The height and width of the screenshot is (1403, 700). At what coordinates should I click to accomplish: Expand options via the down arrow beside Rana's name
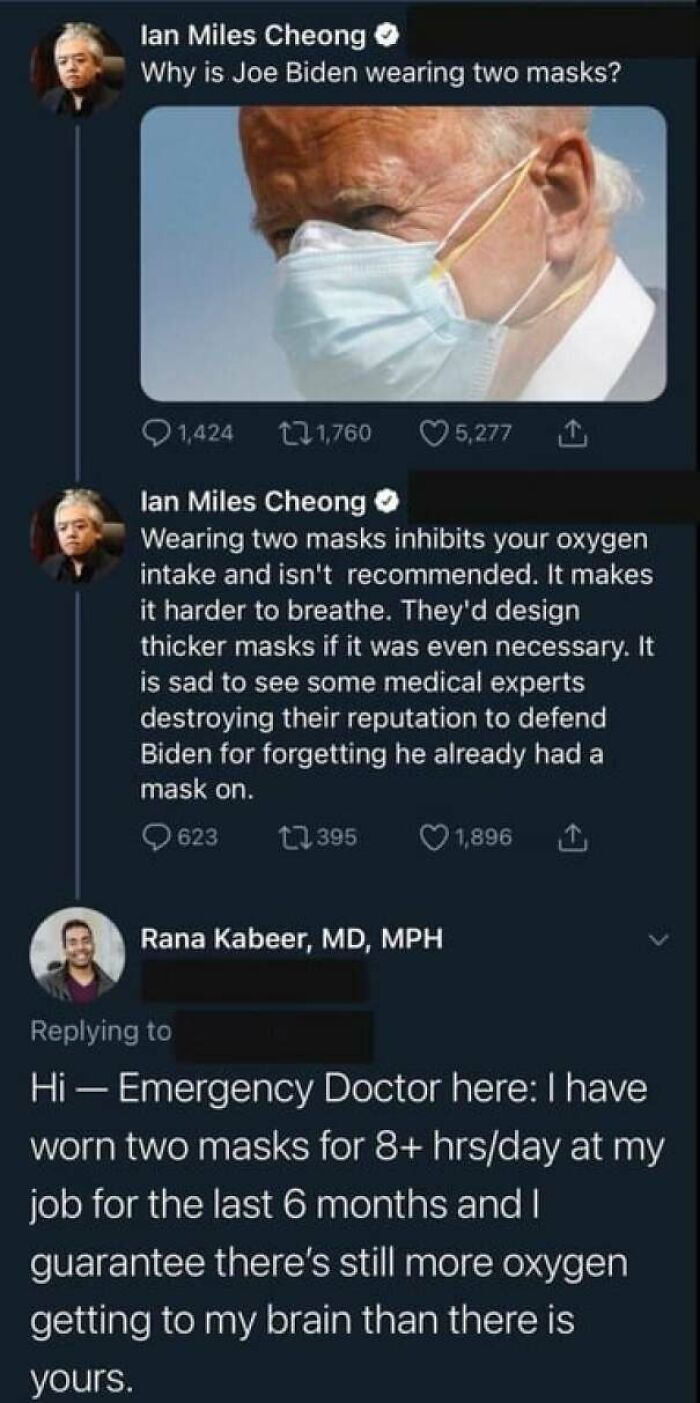[x=657, y=938]
